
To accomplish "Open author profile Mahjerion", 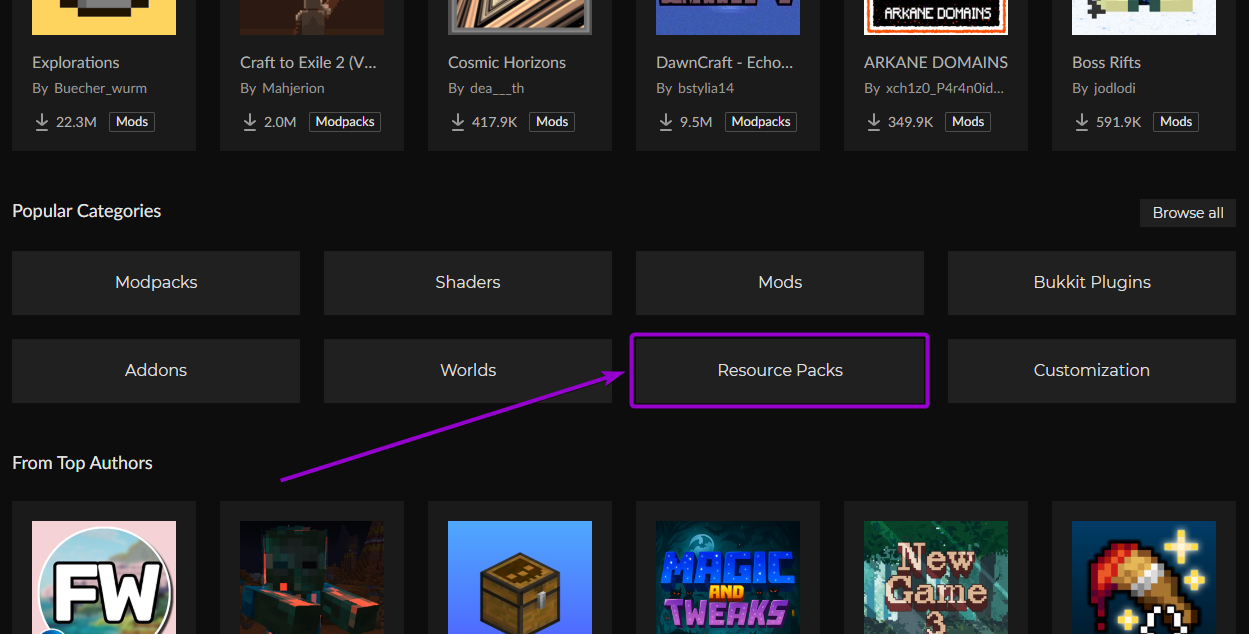I will pos(295,87).
